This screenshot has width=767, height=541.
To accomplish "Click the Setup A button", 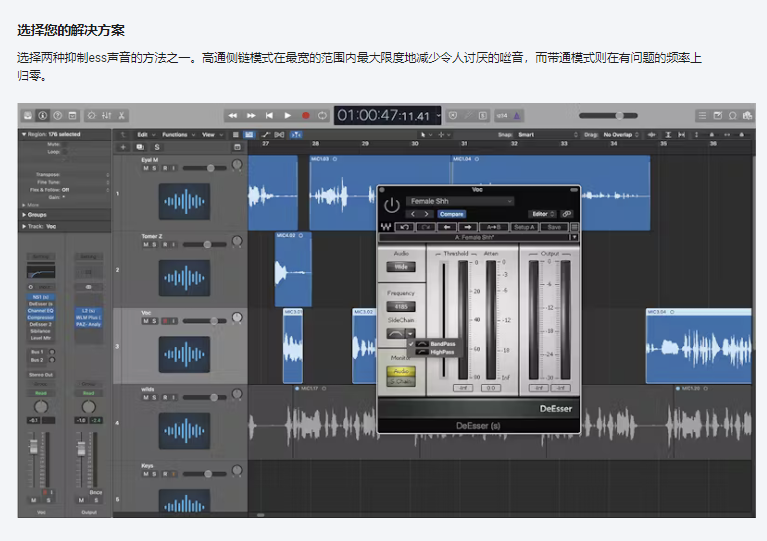I will (524, 227).
